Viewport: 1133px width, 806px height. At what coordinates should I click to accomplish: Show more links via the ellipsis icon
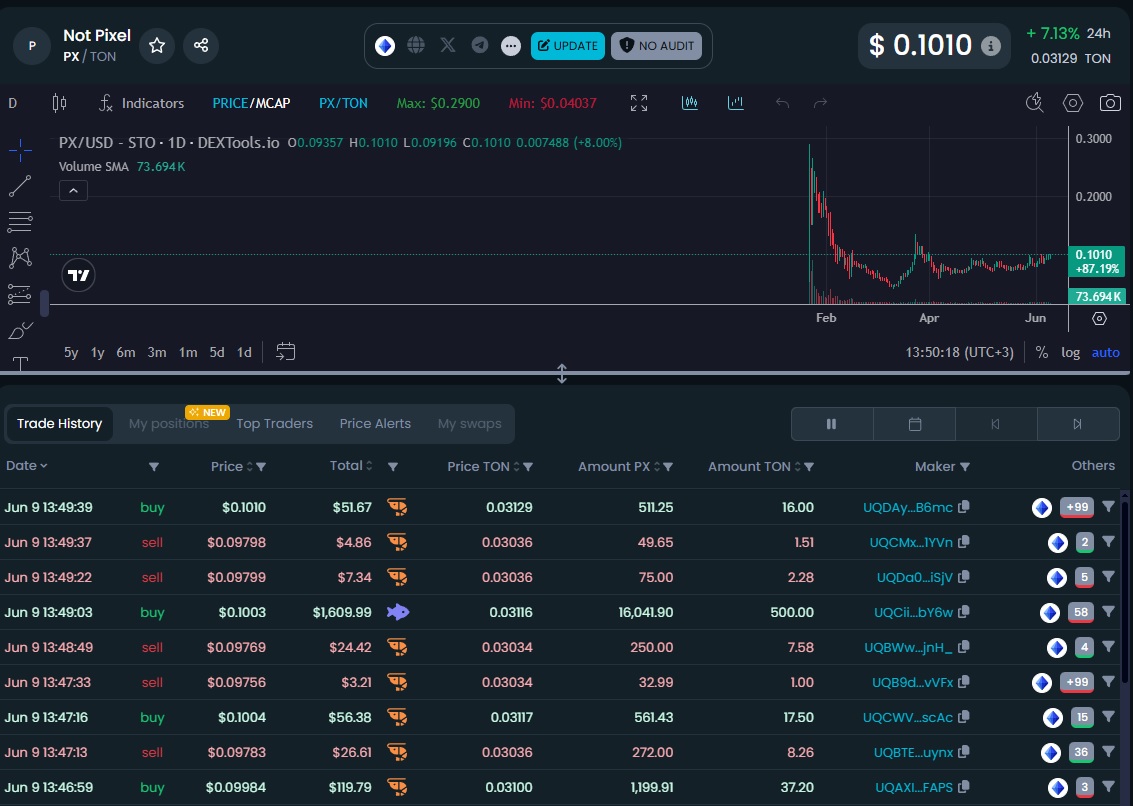click(x=511, y=46)
